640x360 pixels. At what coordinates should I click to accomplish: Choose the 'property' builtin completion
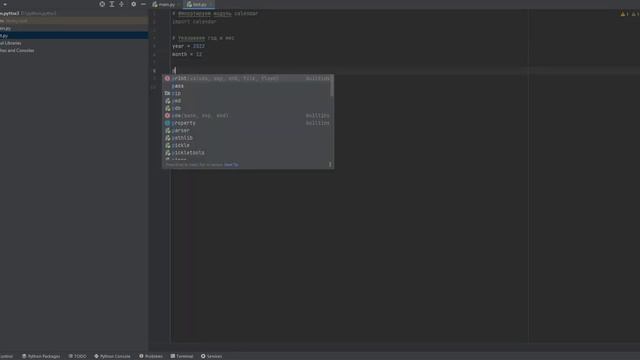247,123
